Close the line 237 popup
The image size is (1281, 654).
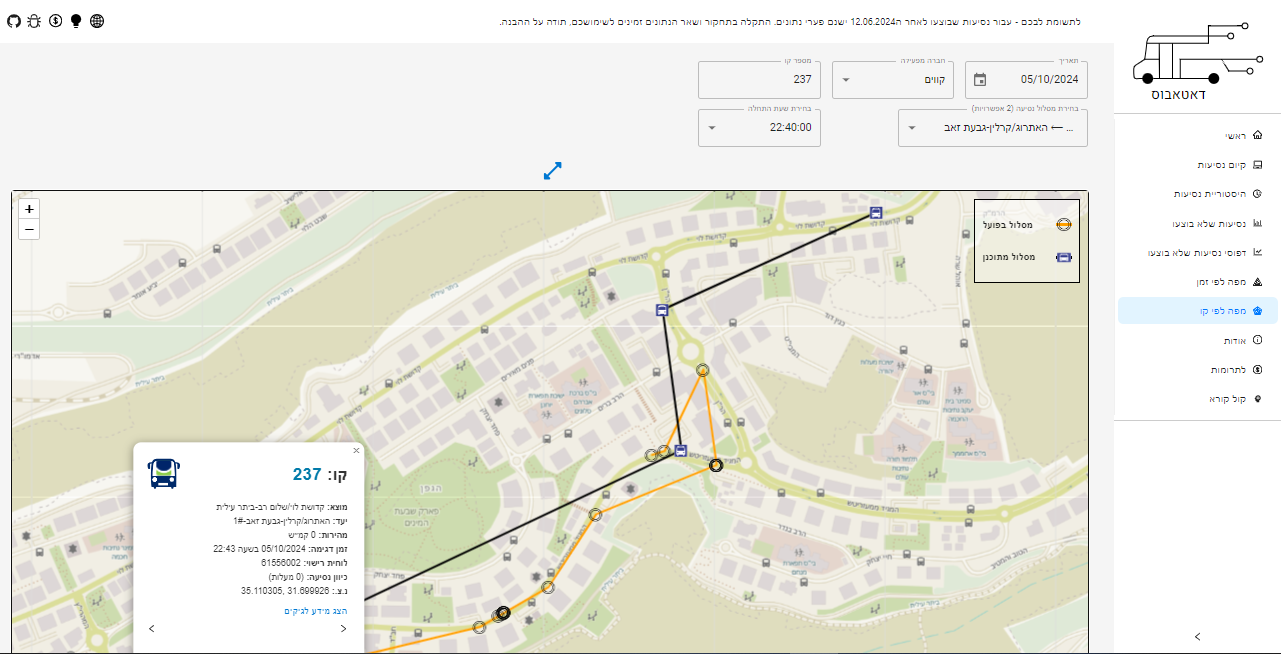(356, 451)
